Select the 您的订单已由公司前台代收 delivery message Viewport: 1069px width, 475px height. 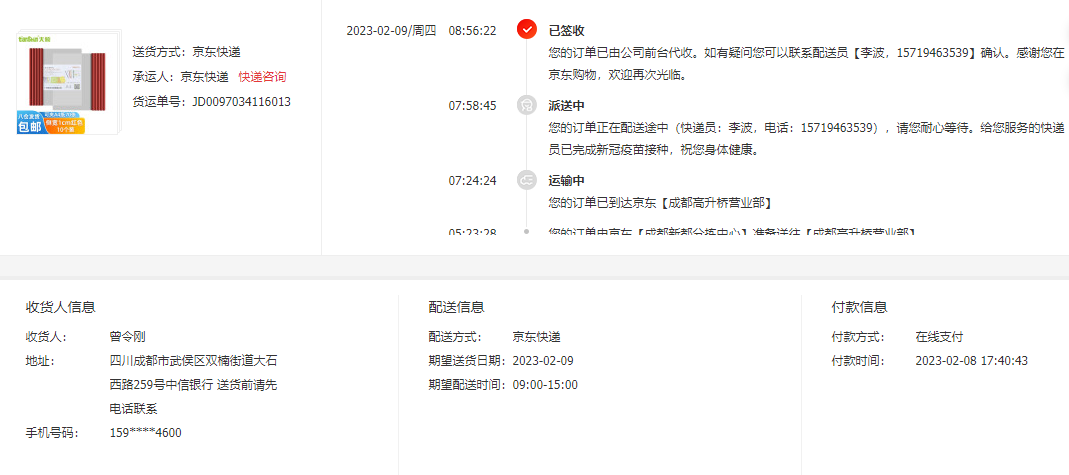(x=809, y=63)
